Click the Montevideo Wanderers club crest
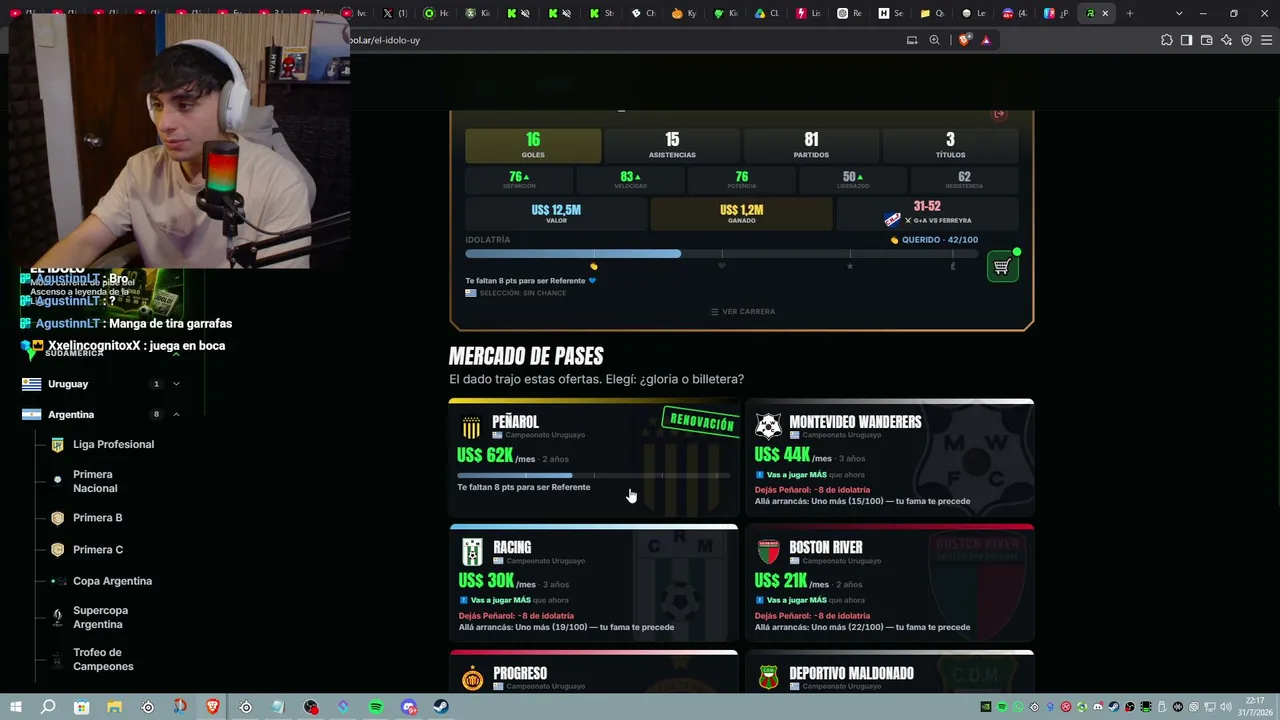The width and height of the screenshot is (1280, 720). pyautogui.click(x=768, y=427)
